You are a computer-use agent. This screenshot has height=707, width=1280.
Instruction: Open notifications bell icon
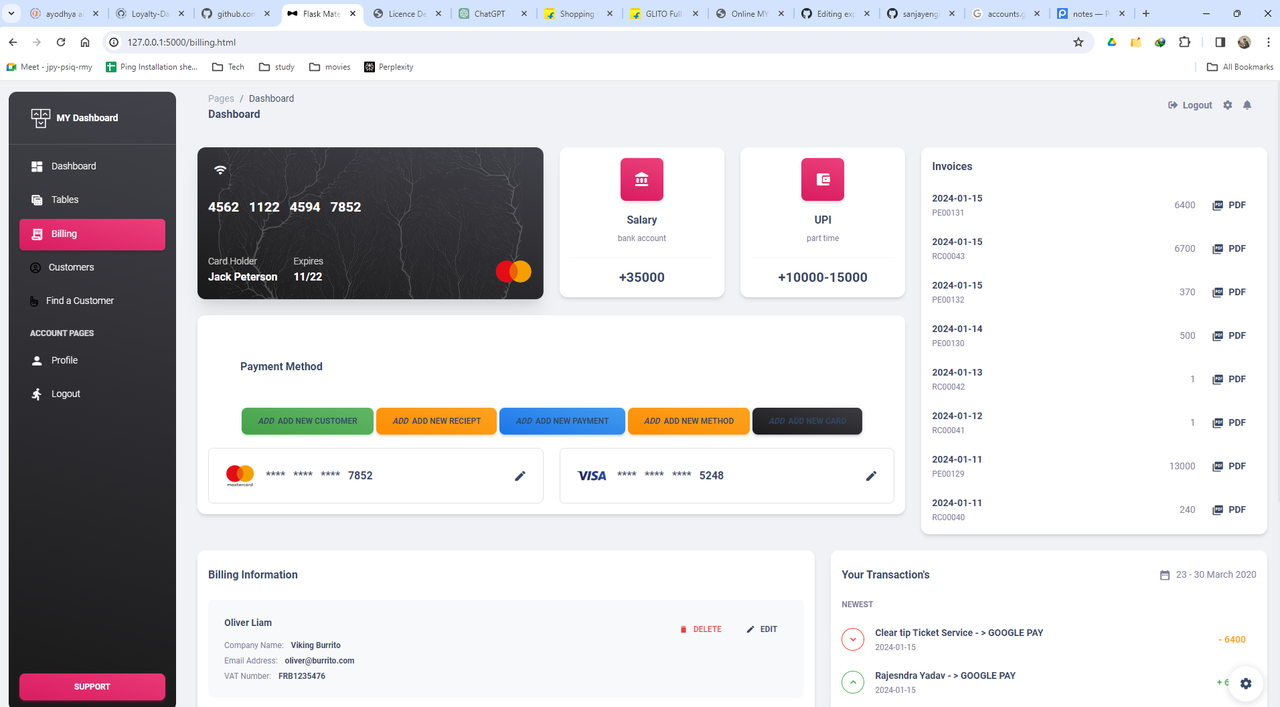click(1247, 105)
